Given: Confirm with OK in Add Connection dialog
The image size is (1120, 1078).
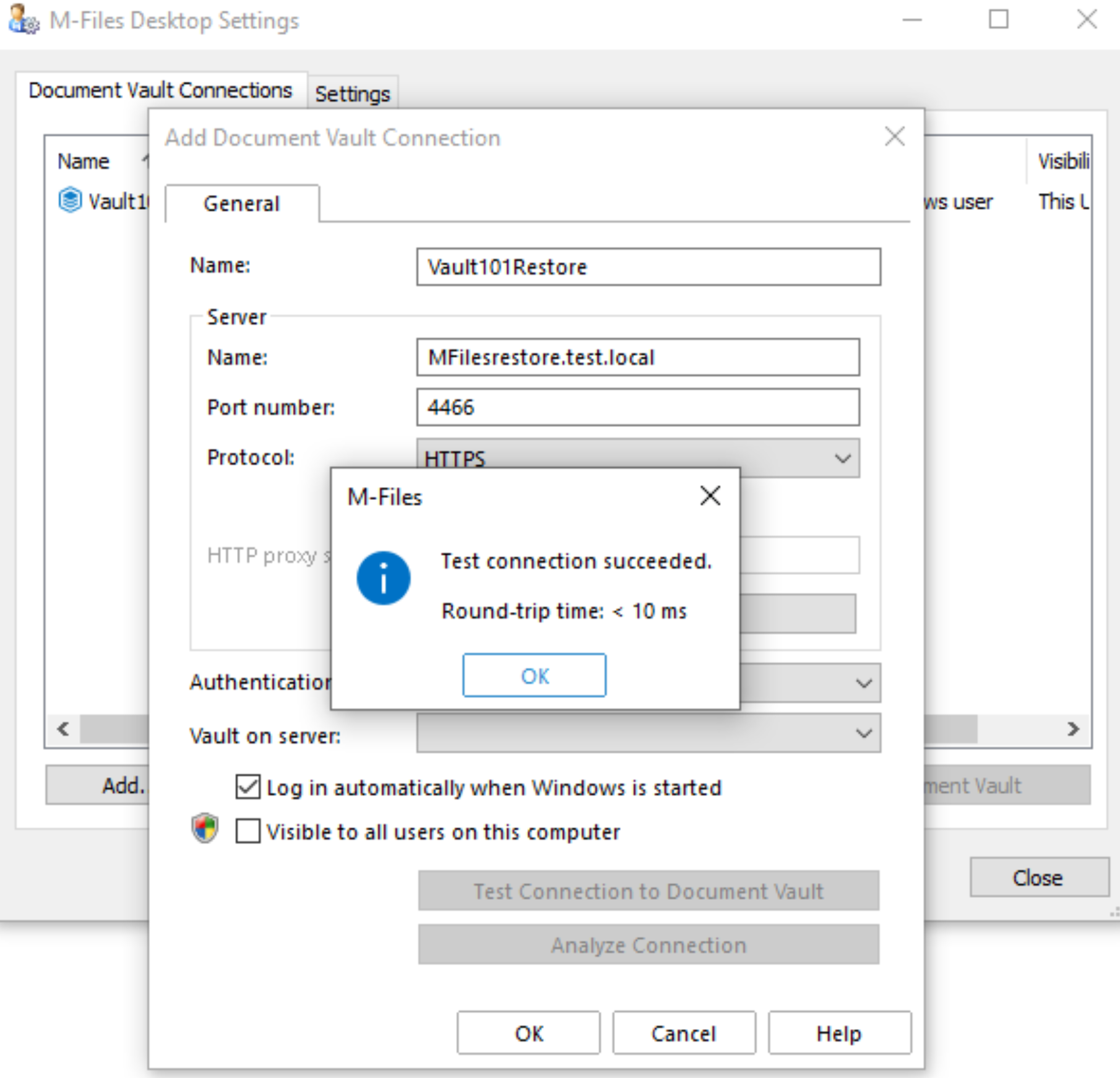Looking at the screenshot, I should (528, 1033).
